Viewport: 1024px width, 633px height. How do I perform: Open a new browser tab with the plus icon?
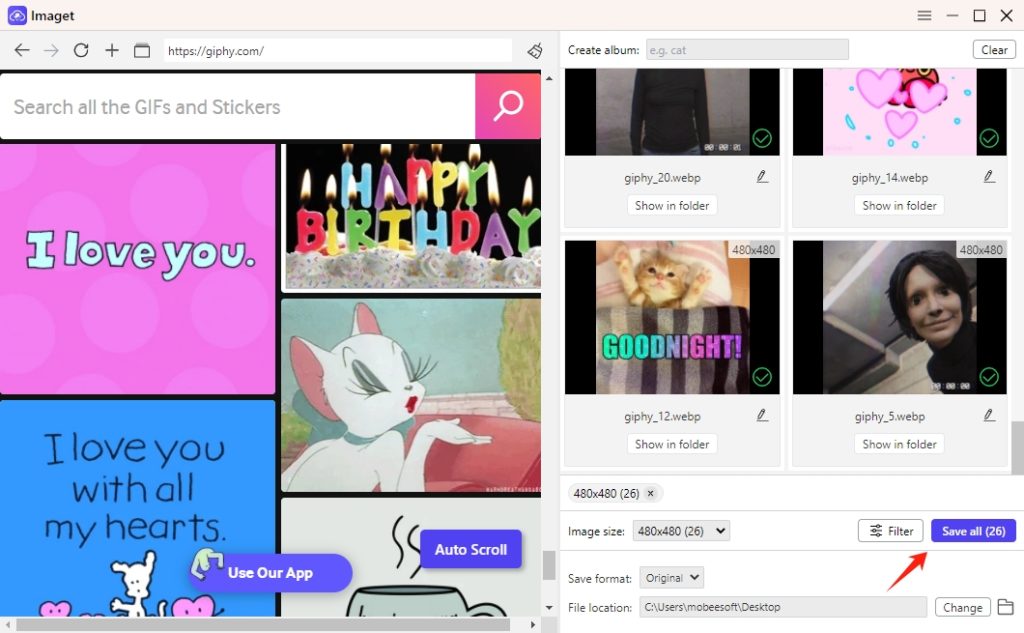(x=111, y=49)
